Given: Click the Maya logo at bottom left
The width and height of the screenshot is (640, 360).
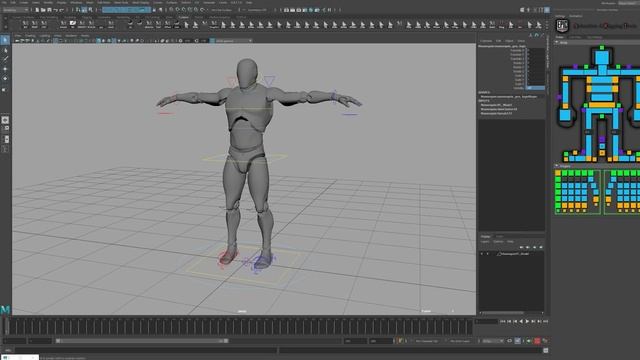Looking at the screenshot, I should 5,310.
